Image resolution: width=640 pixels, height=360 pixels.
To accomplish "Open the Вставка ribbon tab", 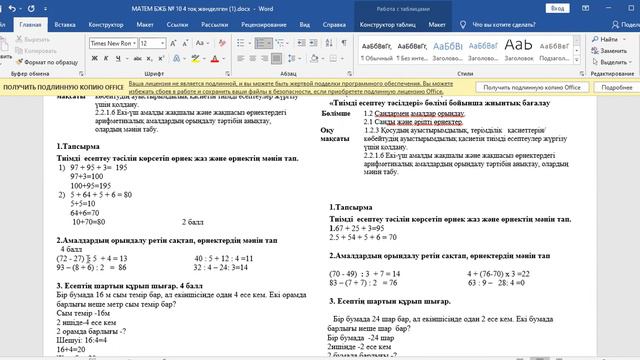I will (x=64, y=24).
